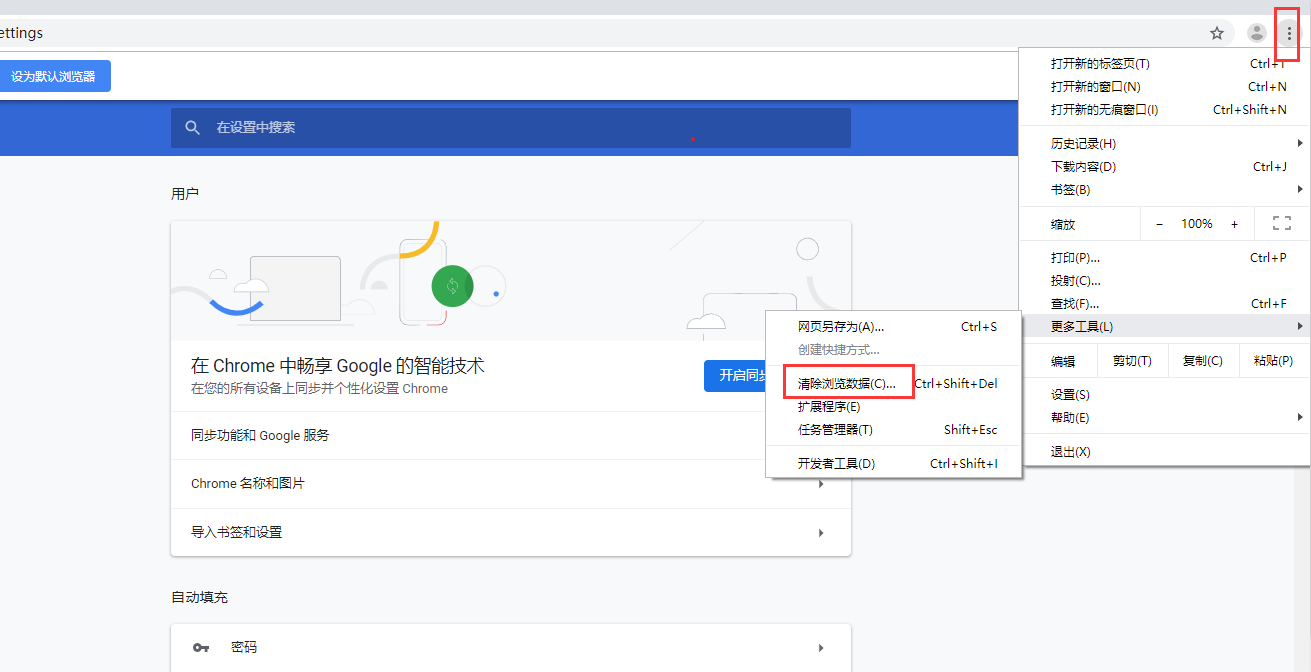
Task: Select 清除浏览数据(C) from the submenu
Action: coord(847,383)
